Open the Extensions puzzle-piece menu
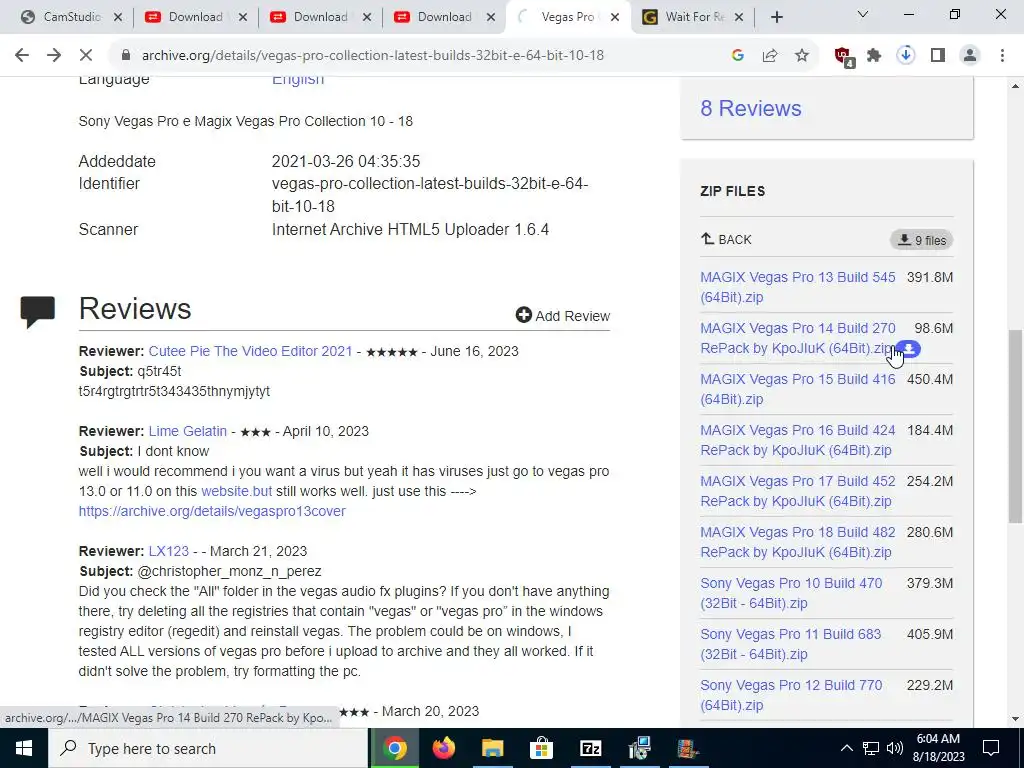This screenshot has height=768, width=1024. [x=874, y=56]
